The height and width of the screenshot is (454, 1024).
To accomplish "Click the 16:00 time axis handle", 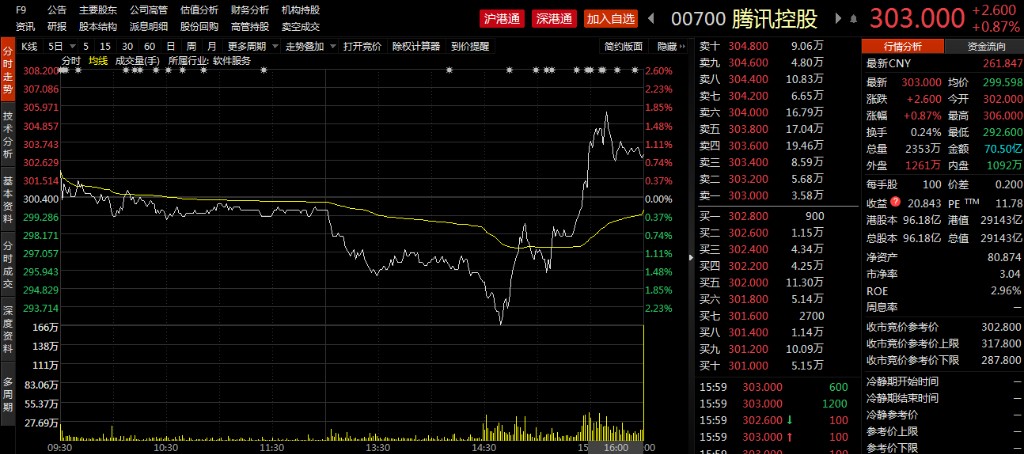I will click(616, 448).
